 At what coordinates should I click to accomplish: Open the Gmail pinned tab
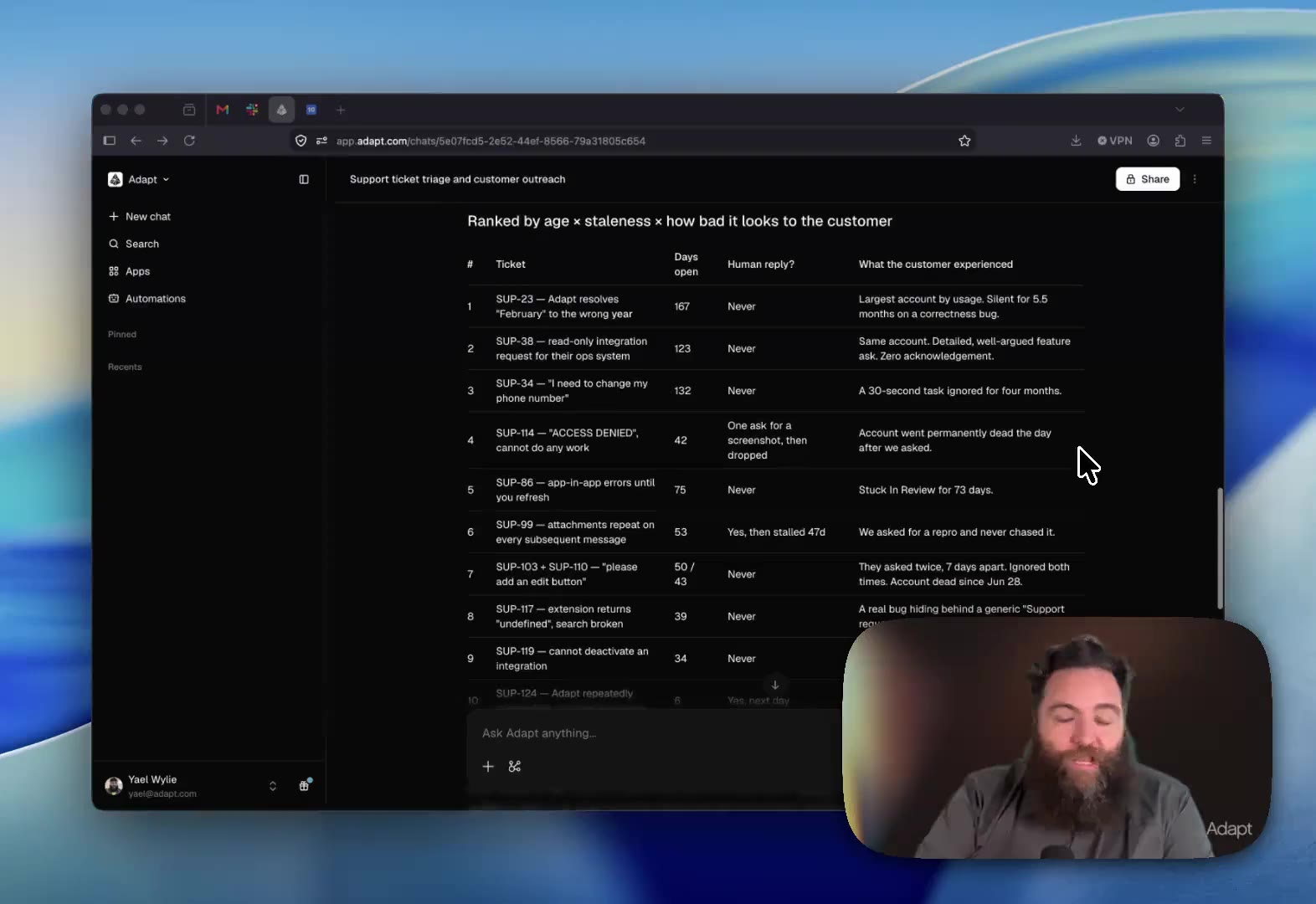tap(223, 110)
